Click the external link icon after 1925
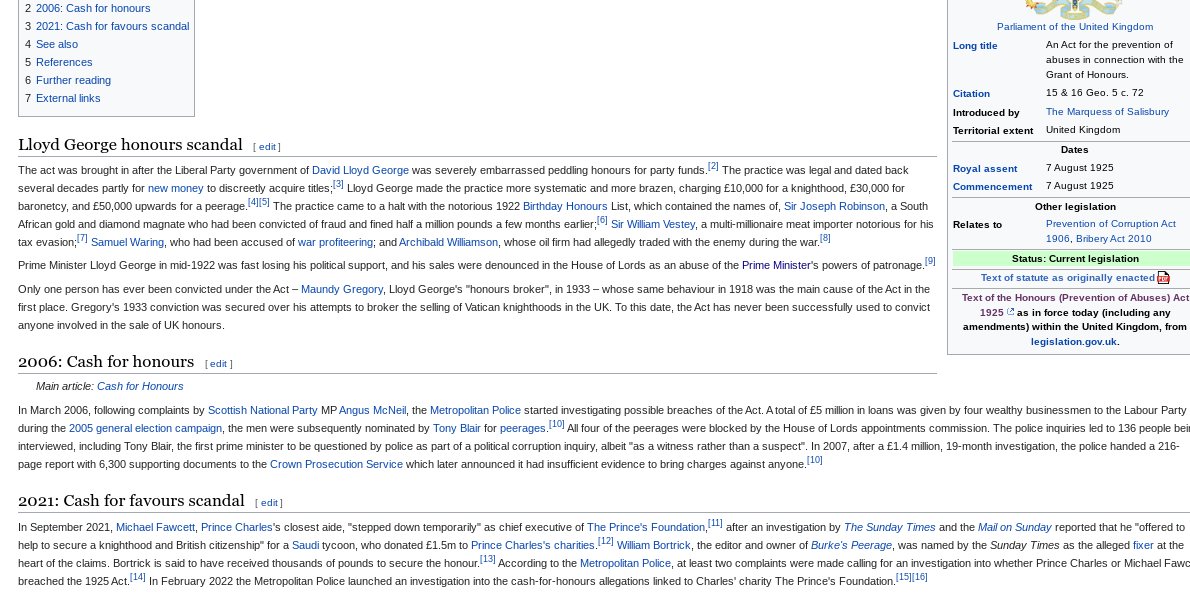 [1010, 312]
